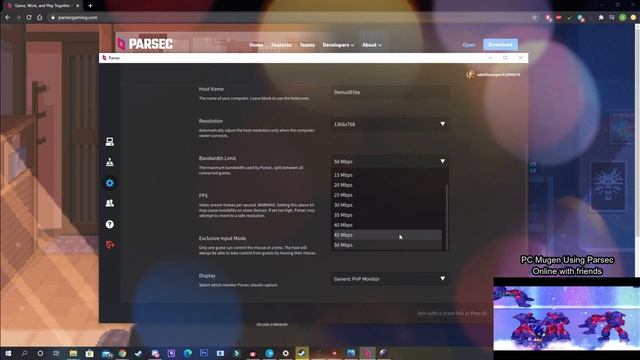The height and width of the screenshot is (360, 640).
Task: Choose 15 Mbps from bandwidth list
Action: click(x=387, y=175)
